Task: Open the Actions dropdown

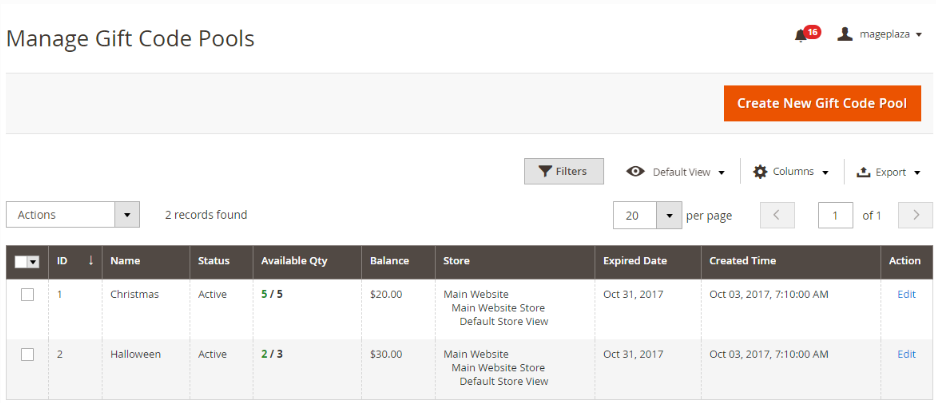Action: 73,215
